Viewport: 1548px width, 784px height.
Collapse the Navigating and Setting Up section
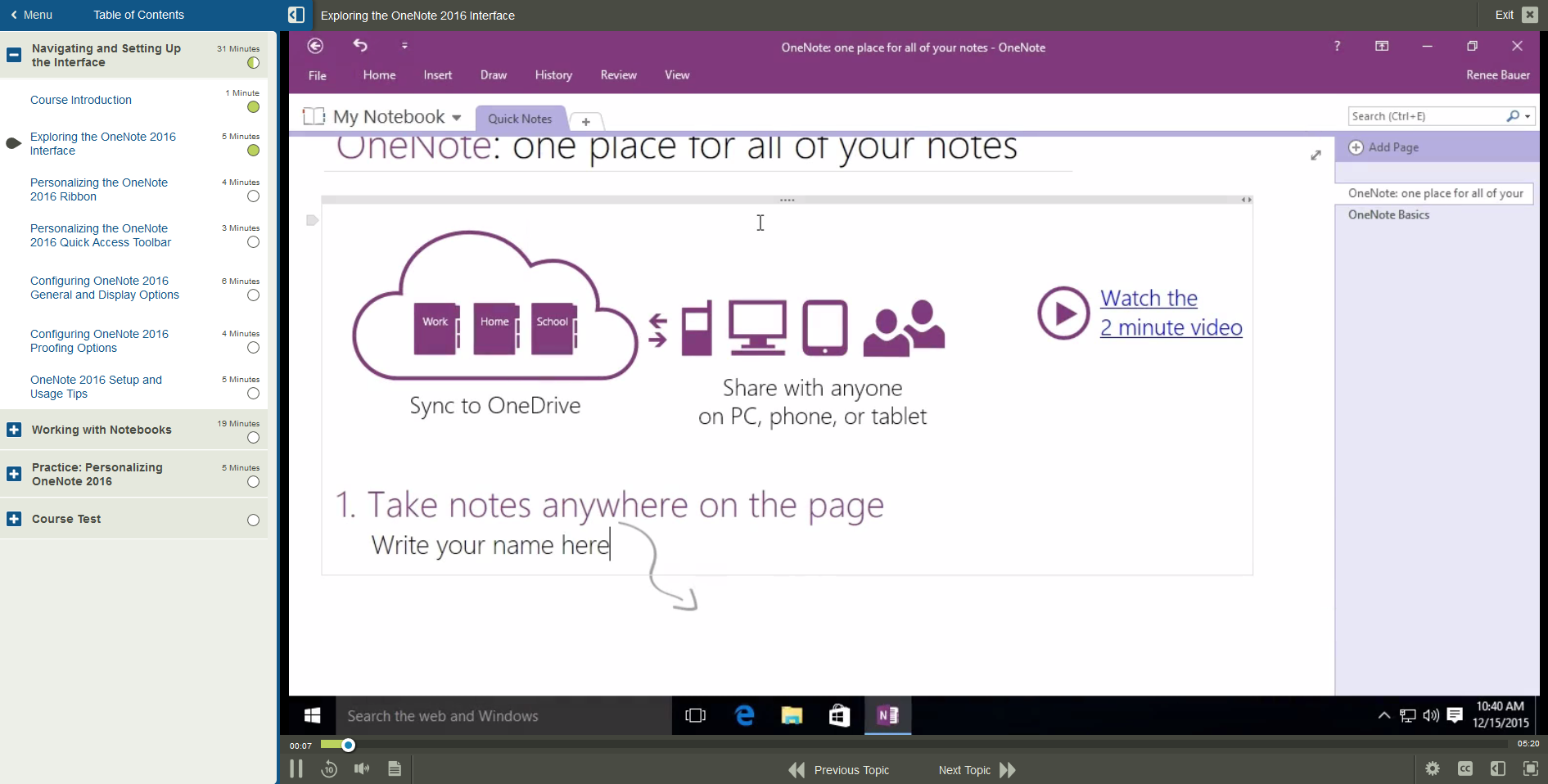[x=13, y=55]
